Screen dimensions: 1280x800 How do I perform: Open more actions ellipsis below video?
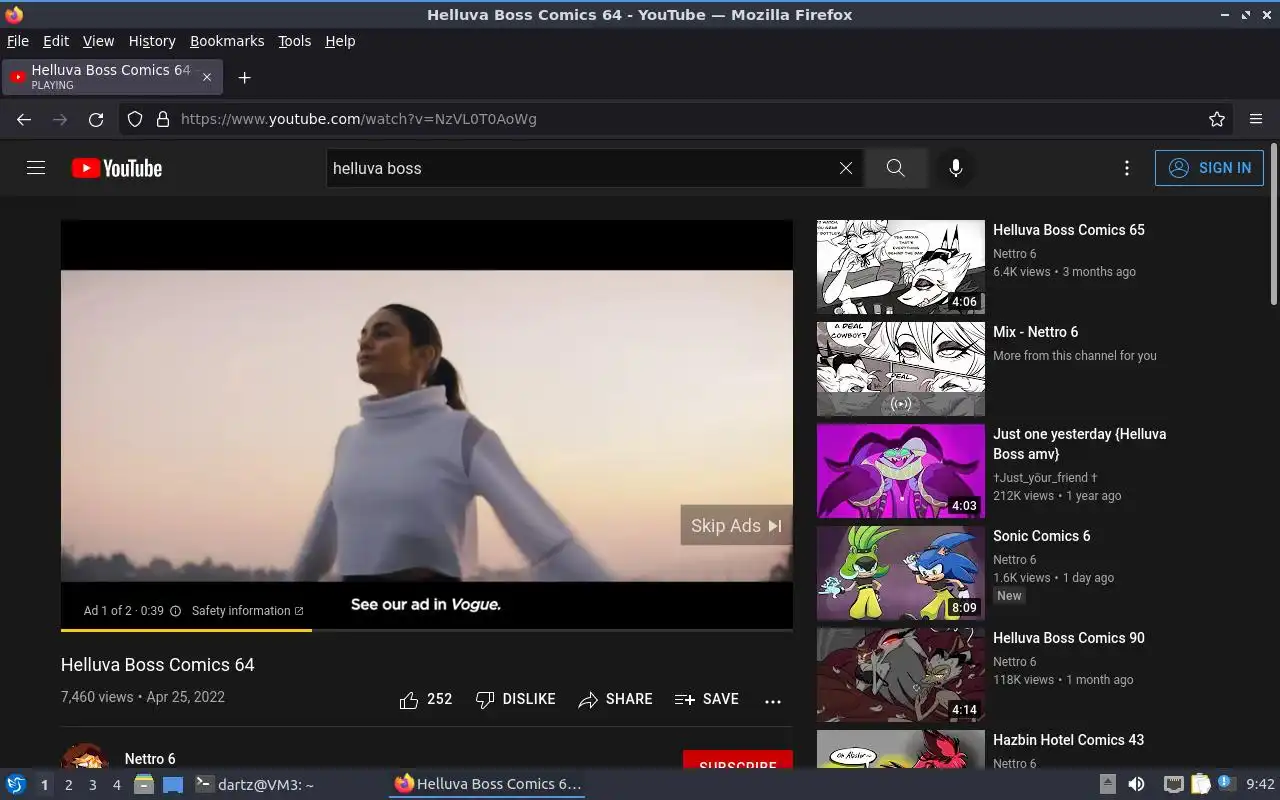[773, 701]
